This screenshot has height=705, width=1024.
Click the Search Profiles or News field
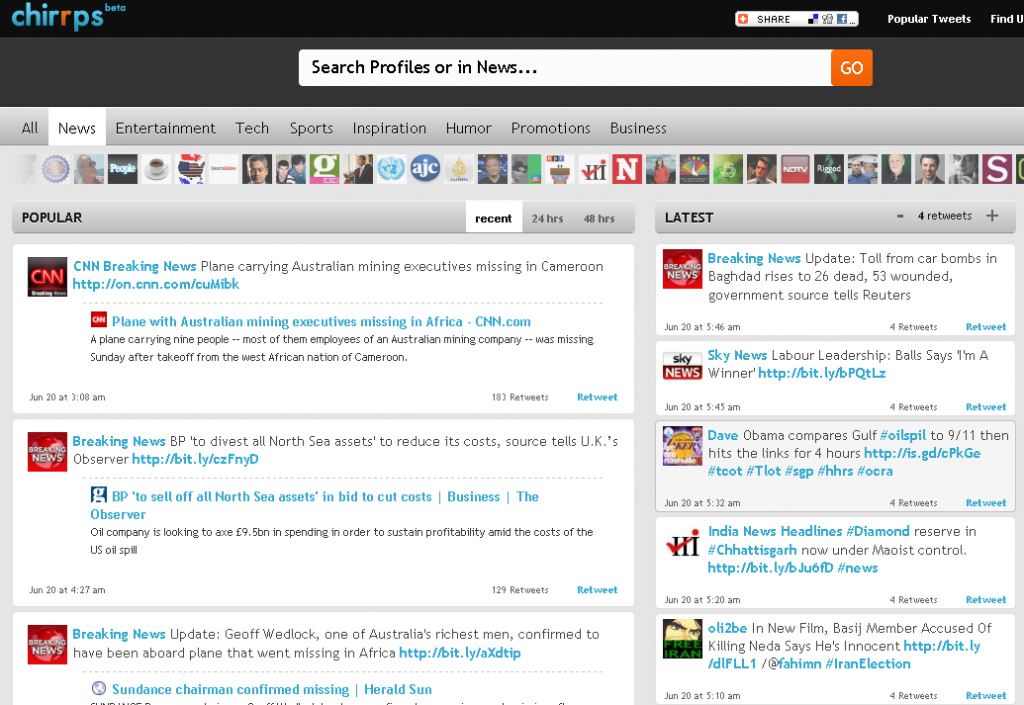[564, 68]
